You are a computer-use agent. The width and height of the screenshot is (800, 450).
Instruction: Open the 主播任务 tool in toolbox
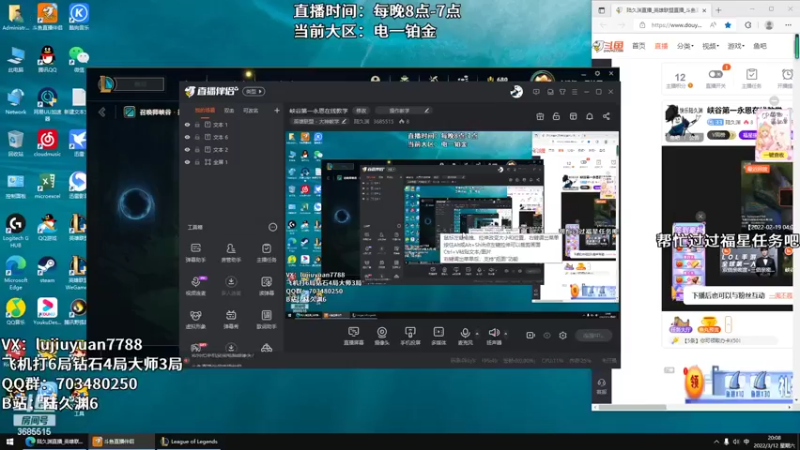click(266, 253)
